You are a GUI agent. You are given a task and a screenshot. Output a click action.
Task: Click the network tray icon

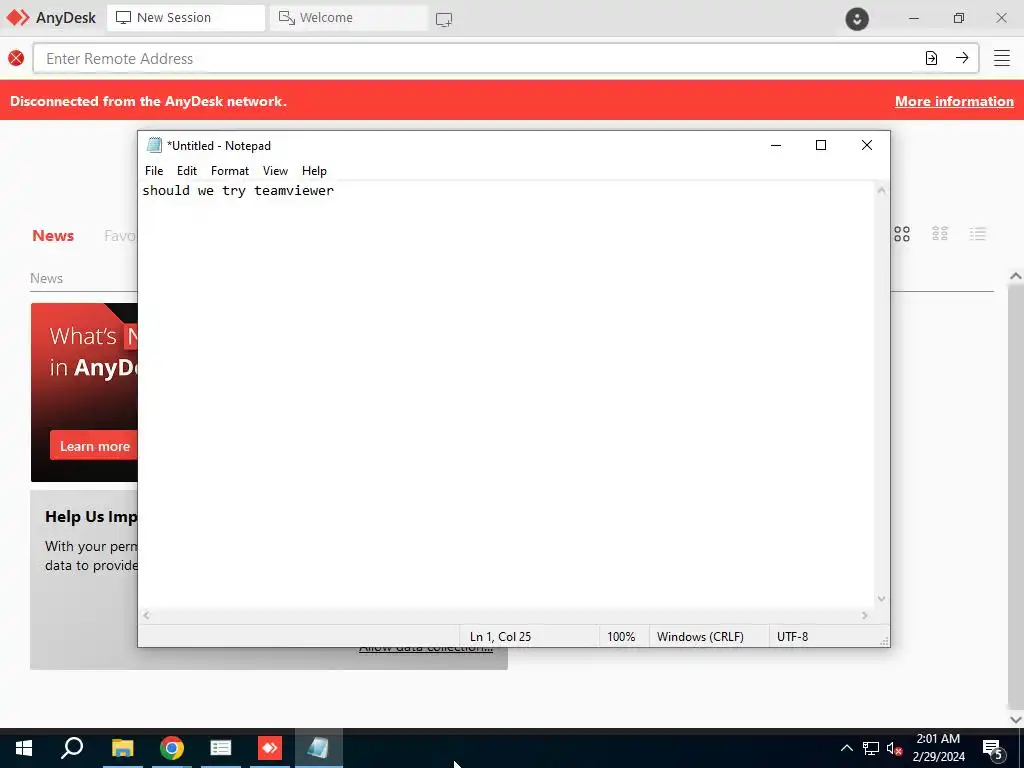[x=871, y=748]
